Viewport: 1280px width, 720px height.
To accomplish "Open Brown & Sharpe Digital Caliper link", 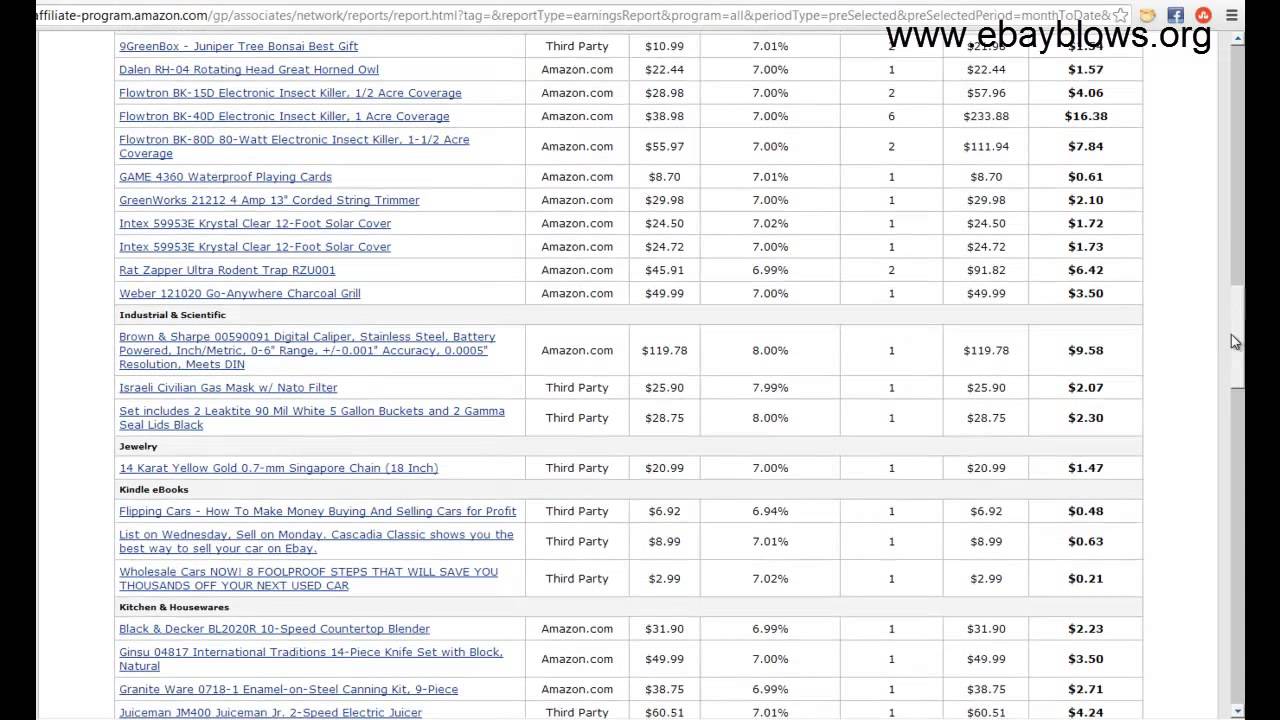I will 307,350.
